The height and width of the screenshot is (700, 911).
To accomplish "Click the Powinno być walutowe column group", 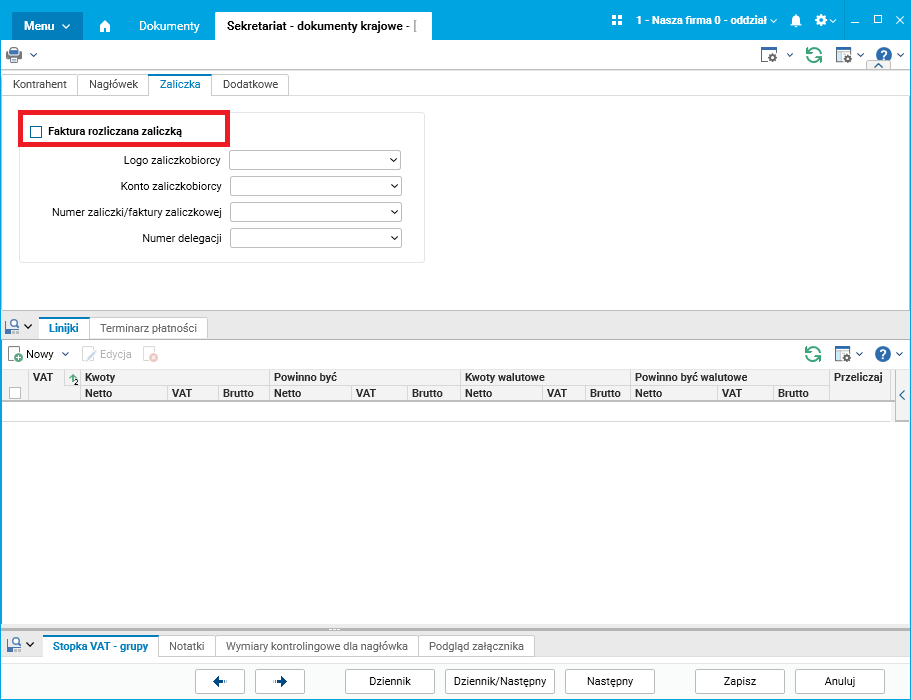I will click(729, 377).
